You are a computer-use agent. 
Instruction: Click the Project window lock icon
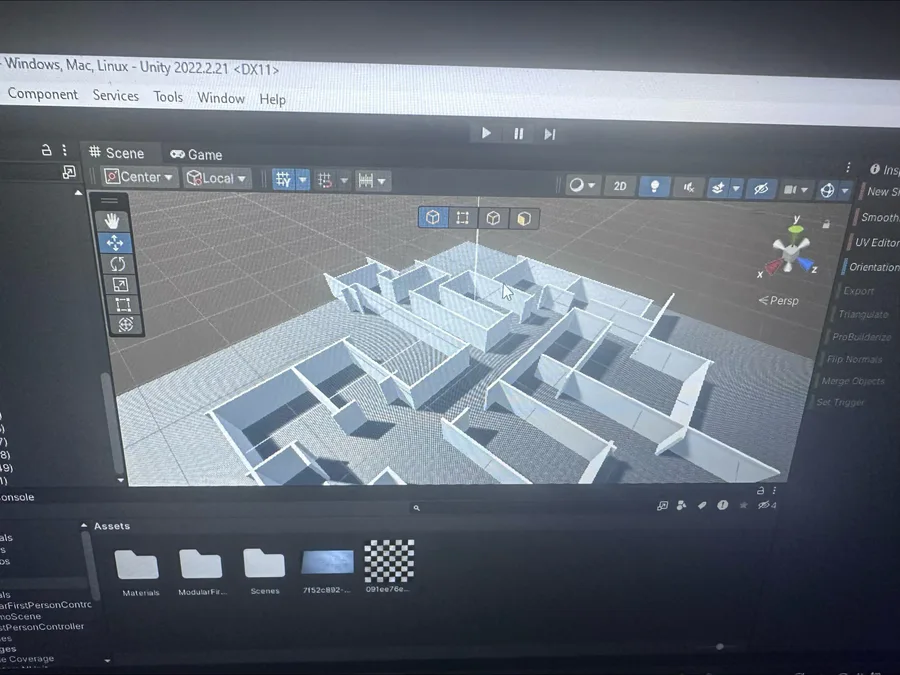click(761, 491)
